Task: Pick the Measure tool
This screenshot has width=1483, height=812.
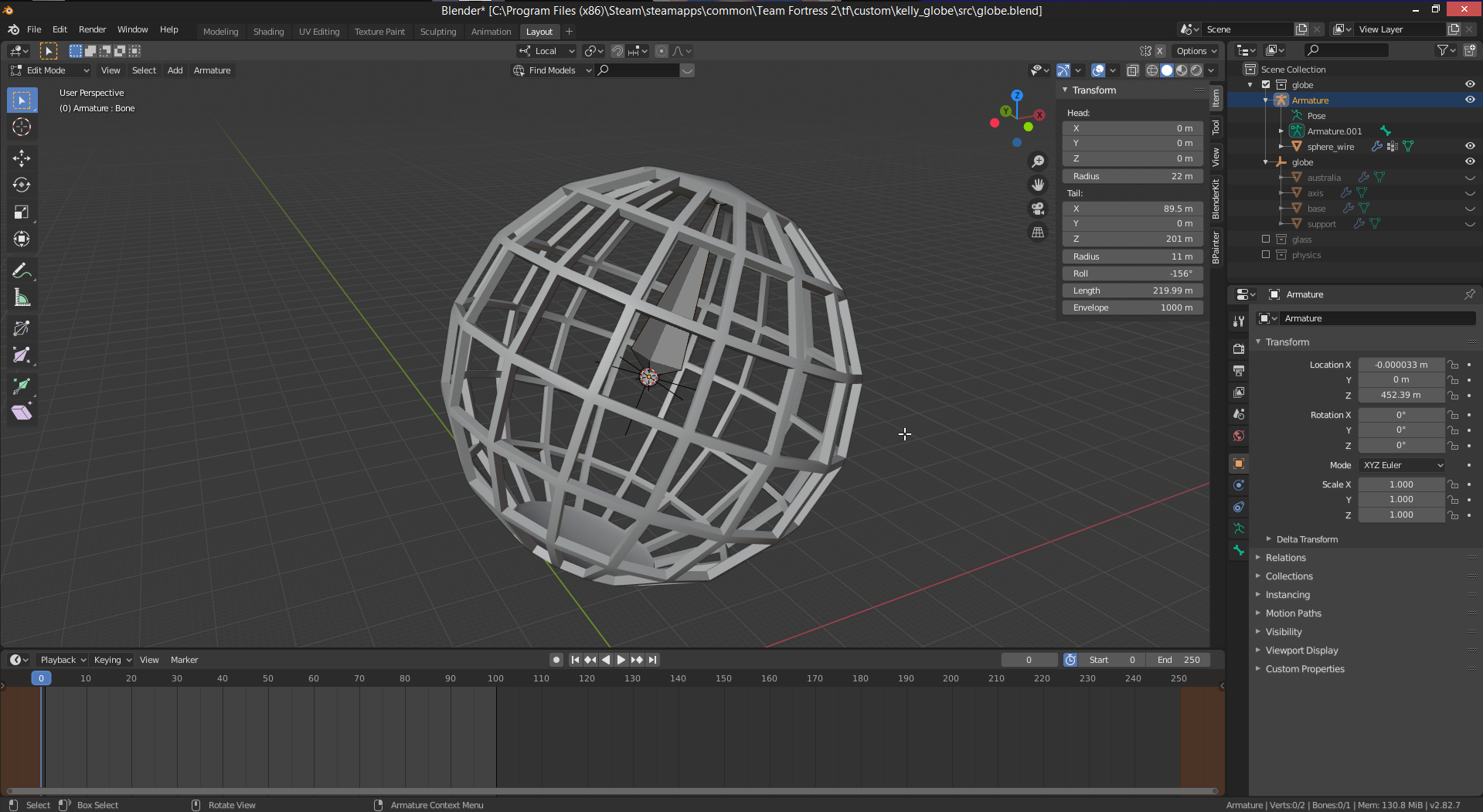Action: tap(22, 298)
